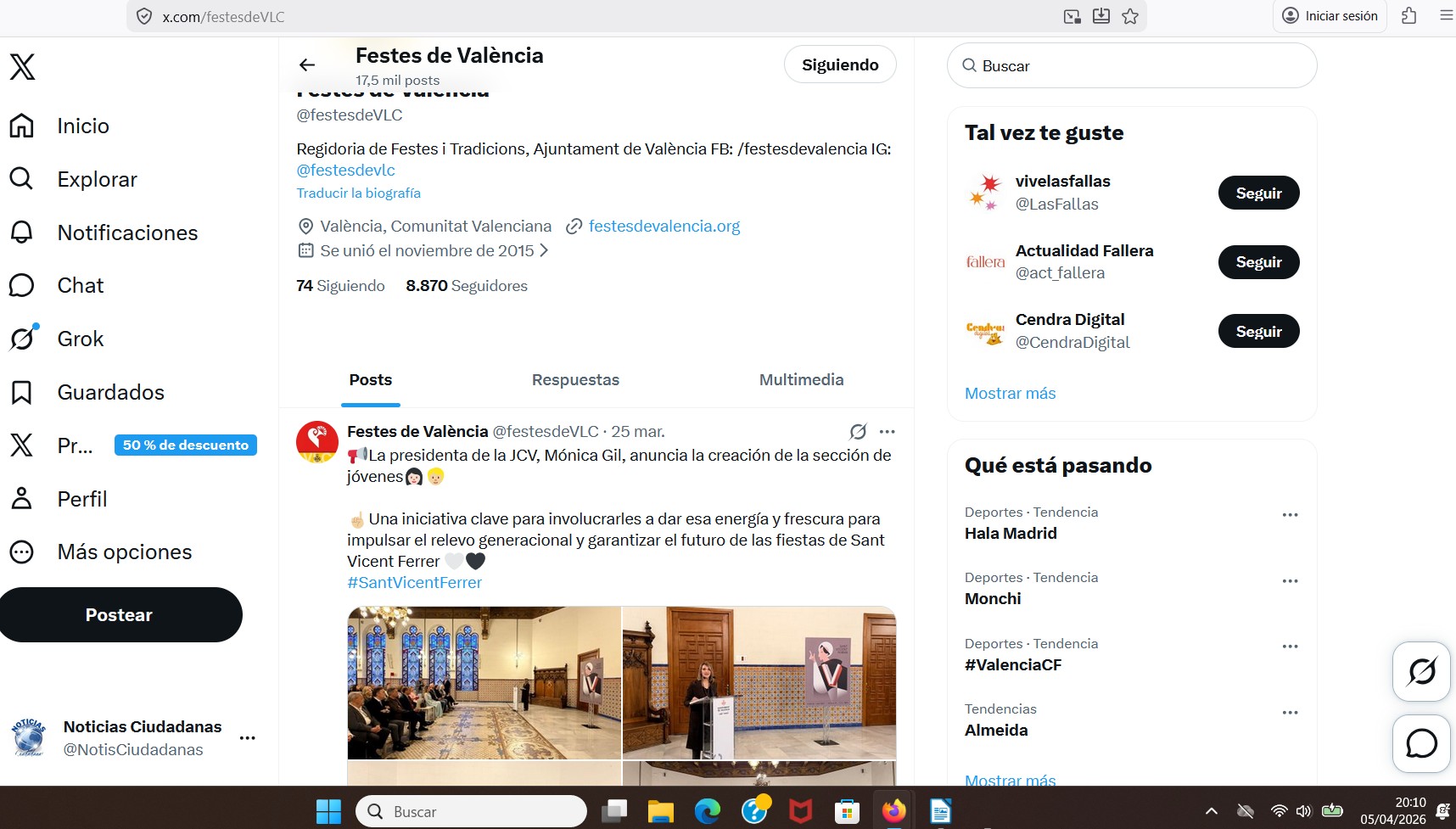Open the browser hamburger menu

[1444, 15]
